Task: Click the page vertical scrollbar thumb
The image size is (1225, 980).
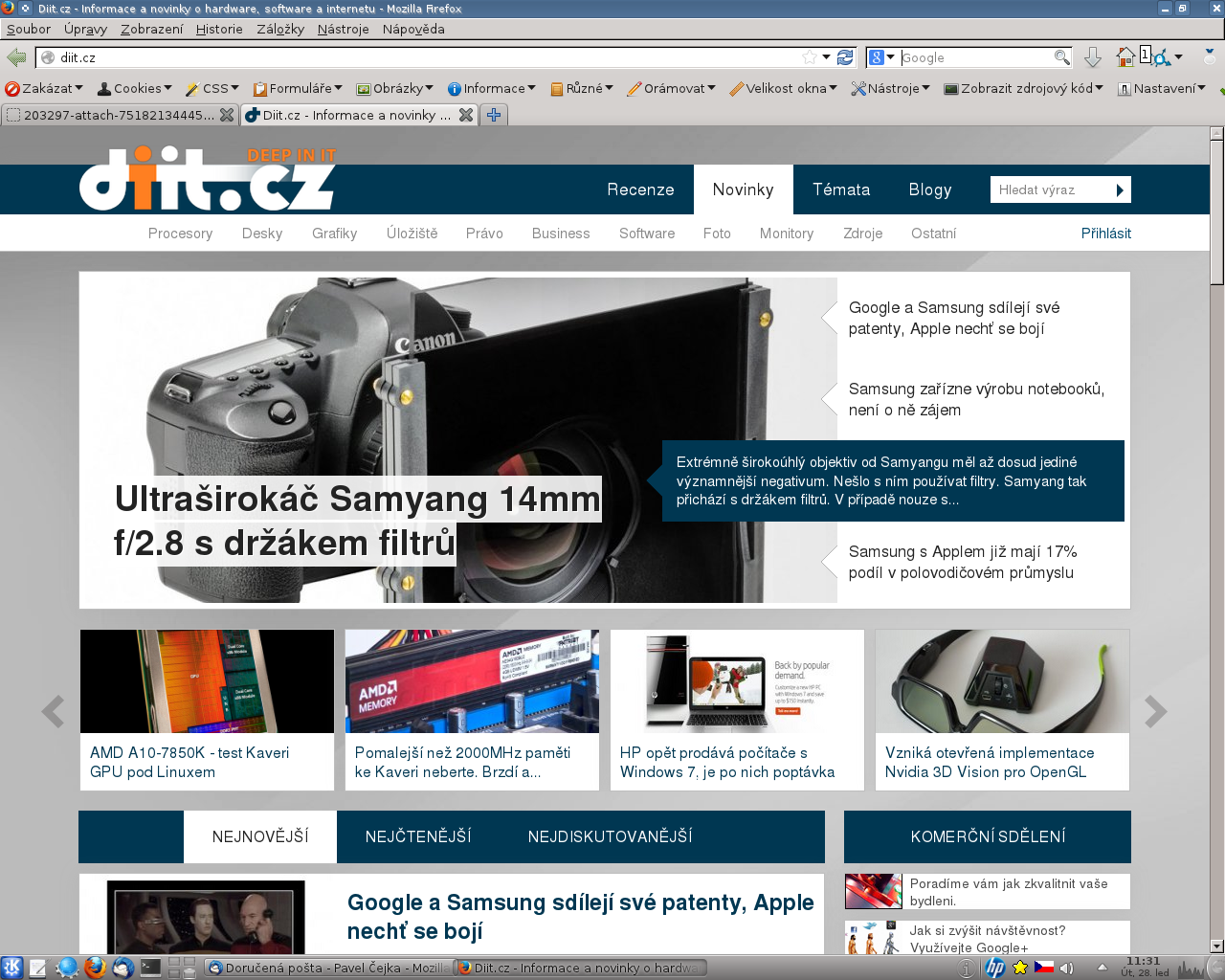Action: [1216, 212]
